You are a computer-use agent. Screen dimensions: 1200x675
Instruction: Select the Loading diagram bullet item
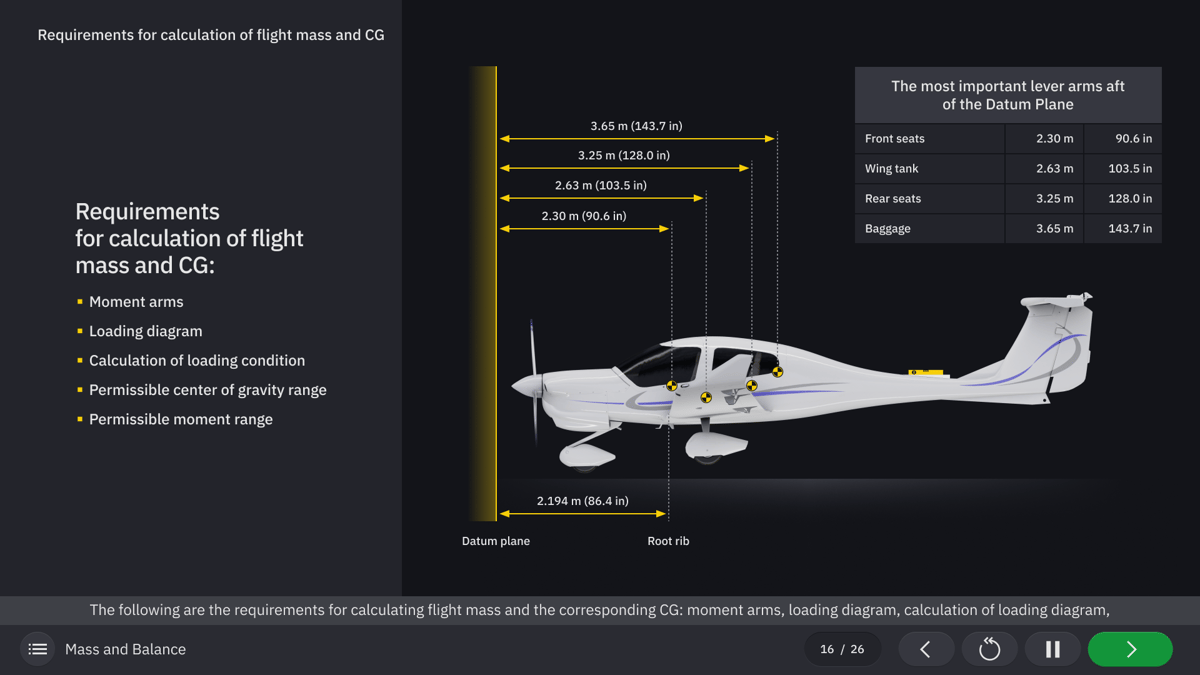pyautogui.click(x=144, y=330)
